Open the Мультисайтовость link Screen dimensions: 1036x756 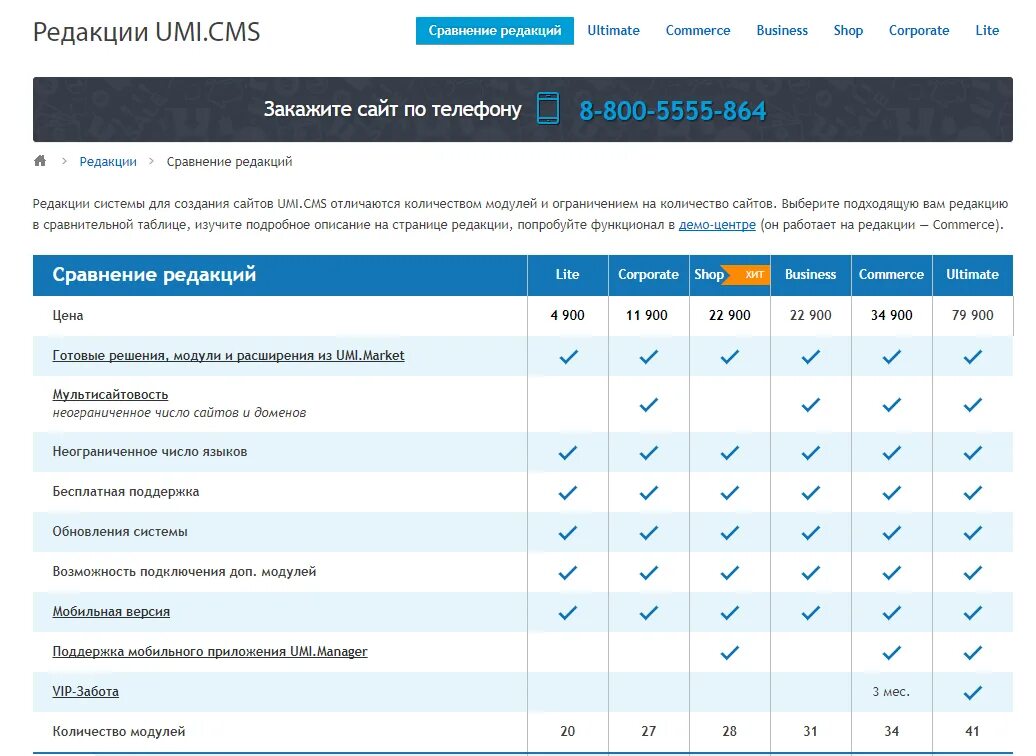pyautogui.click(x=110, y=395)
